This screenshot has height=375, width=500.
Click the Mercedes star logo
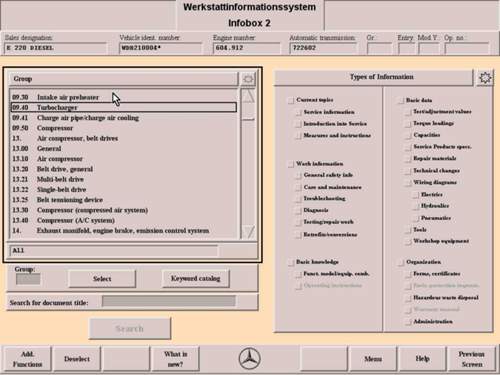(x=249, y=359)
